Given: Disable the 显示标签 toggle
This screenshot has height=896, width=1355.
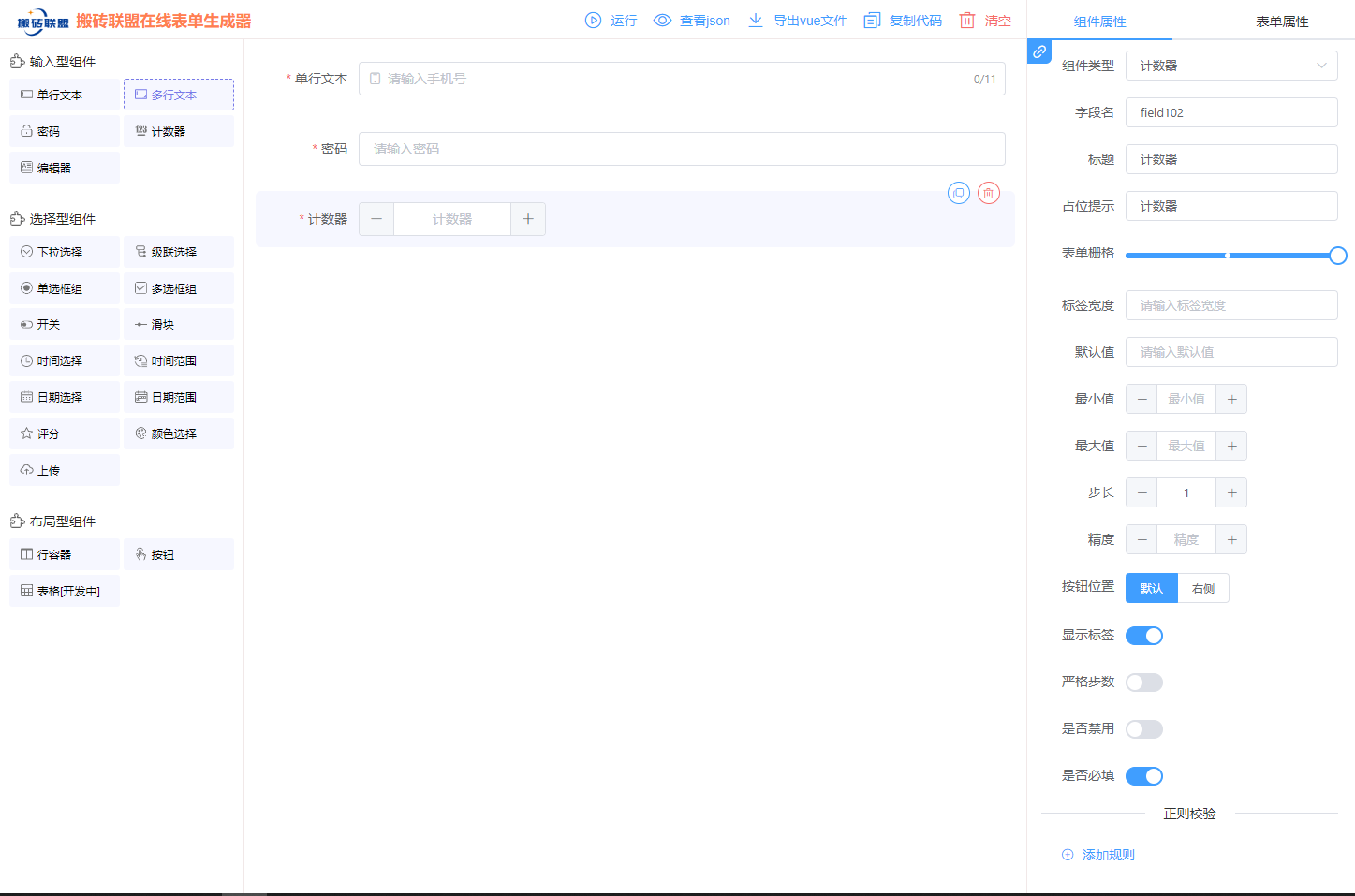Looking at the screenshot, I should pyautogui.click(x=1143, y=635).
